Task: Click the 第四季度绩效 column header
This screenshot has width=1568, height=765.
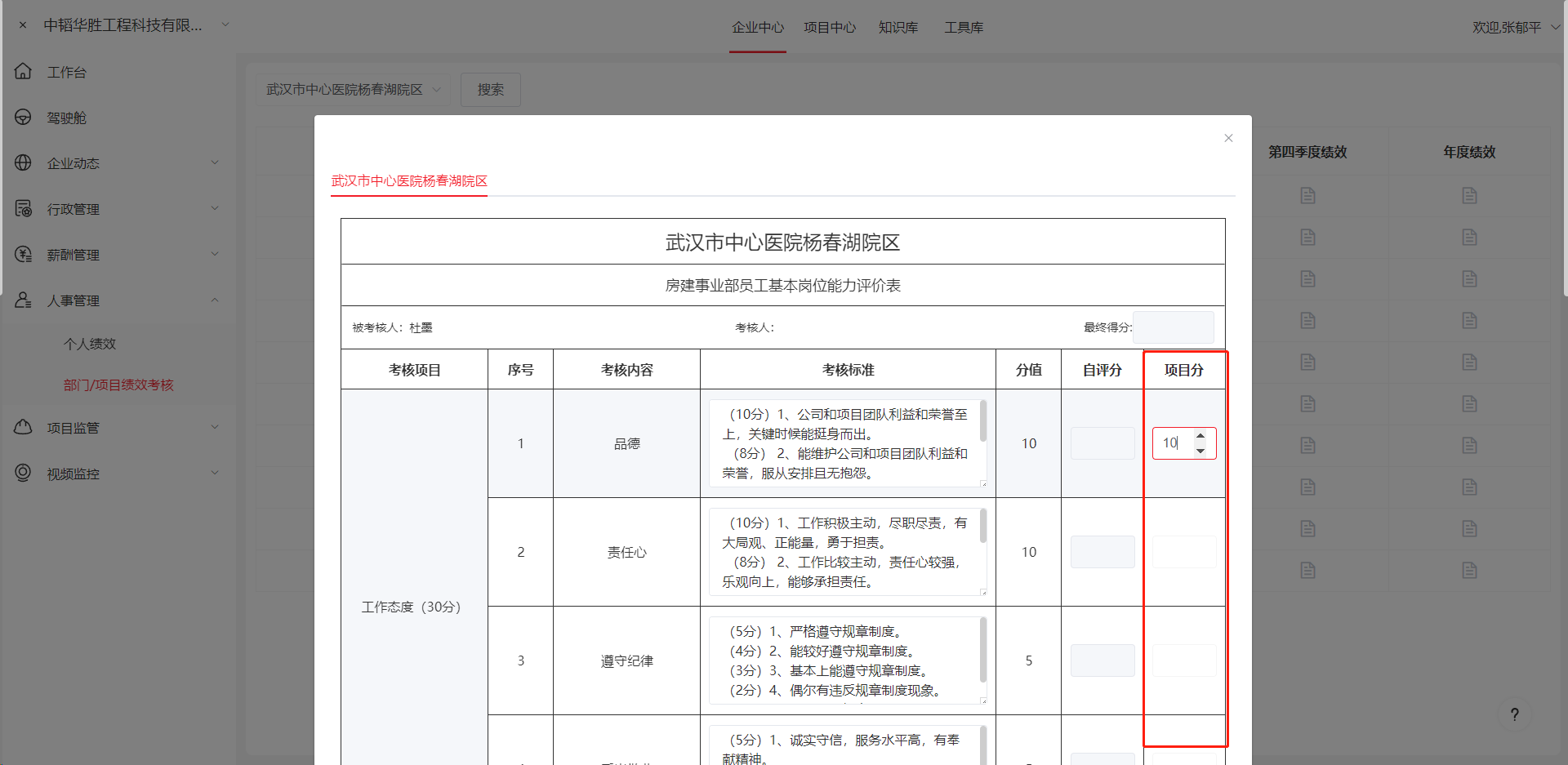Action: click(x=1307, y=152)
